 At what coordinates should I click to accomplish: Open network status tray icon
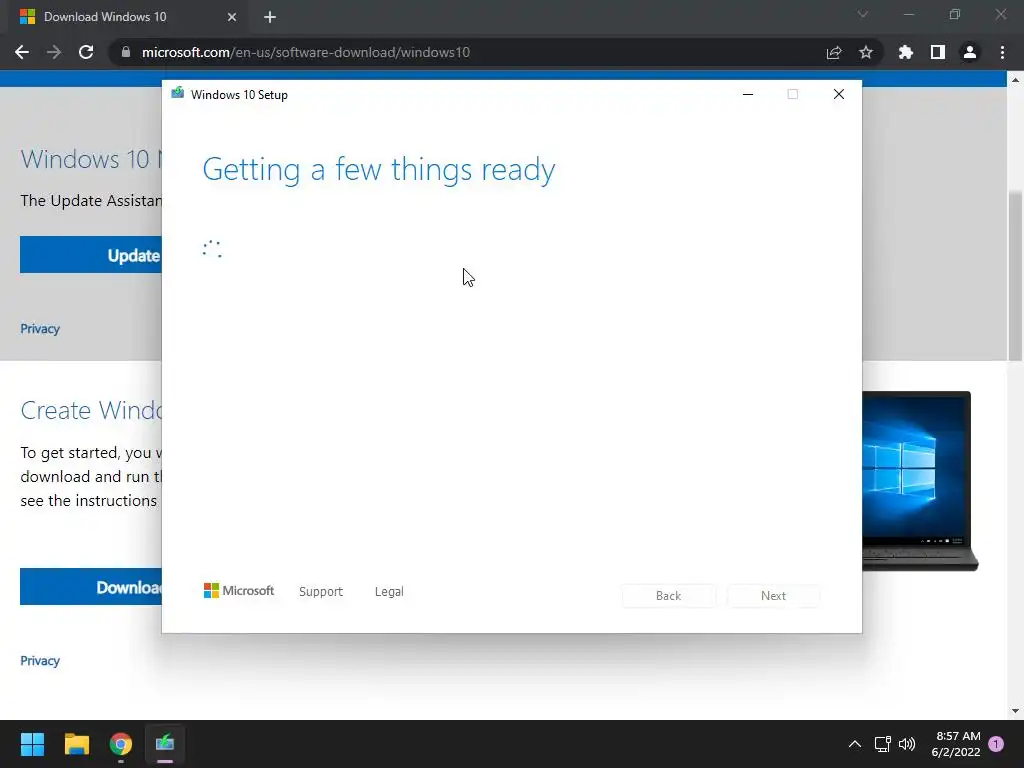coord(882,744)
